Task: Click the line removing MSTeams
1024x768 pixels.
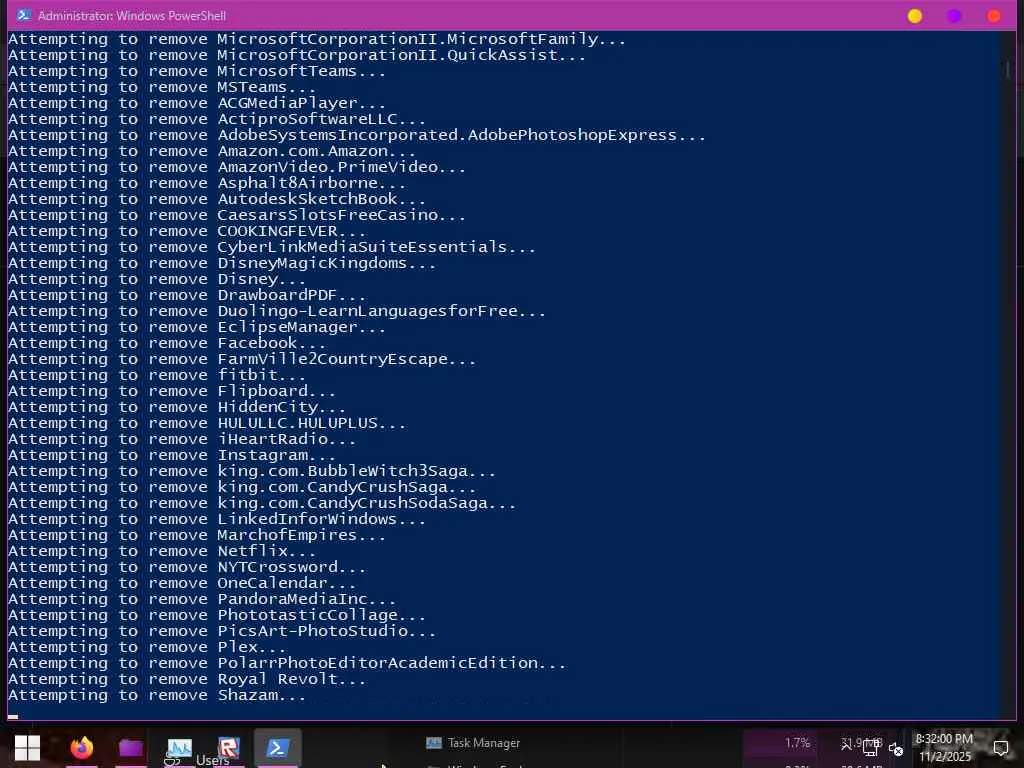Action: tap(162, 87)
